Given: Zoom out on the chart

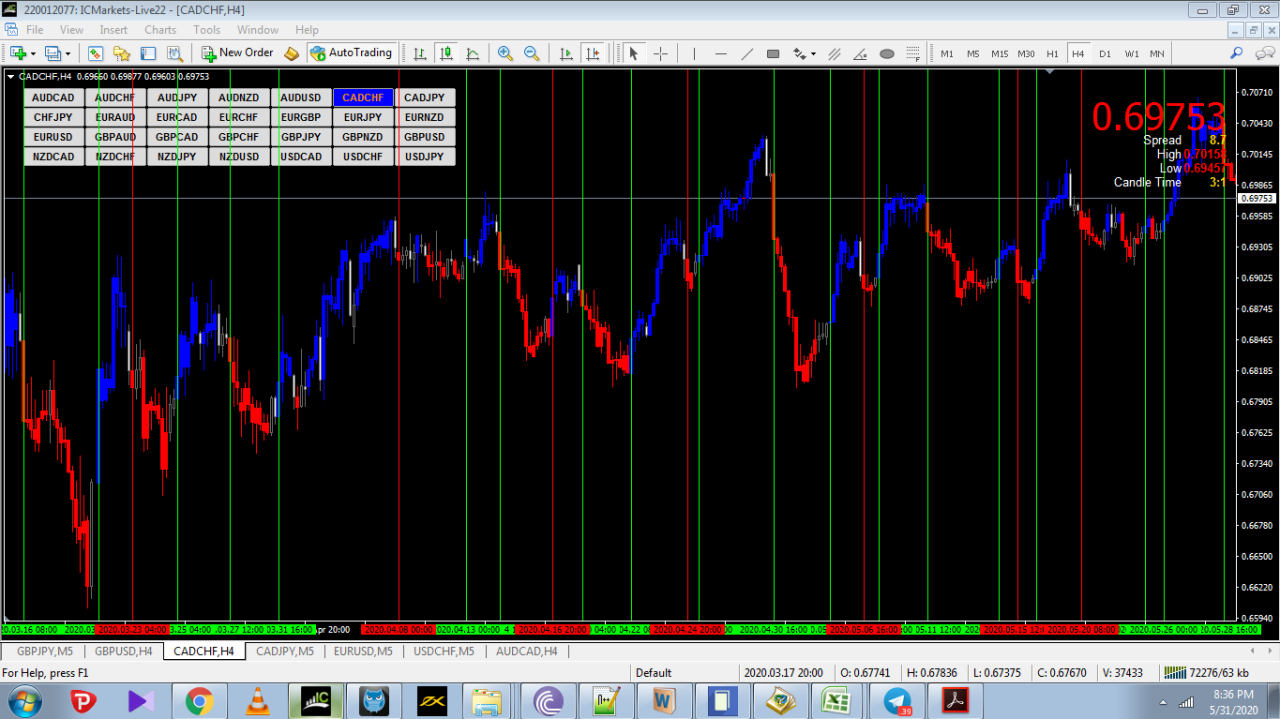Looking at the screenshot, I should coord(532,53).
